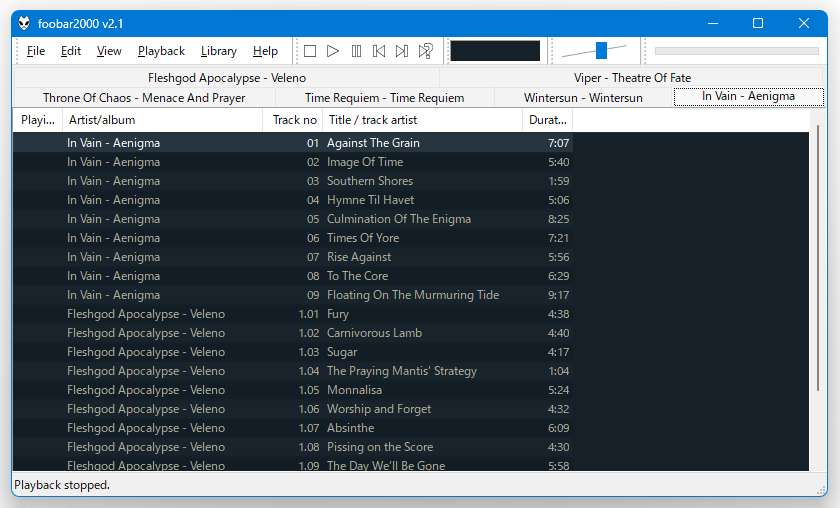Click duration 8:25 in the playlist

point(558,219)
